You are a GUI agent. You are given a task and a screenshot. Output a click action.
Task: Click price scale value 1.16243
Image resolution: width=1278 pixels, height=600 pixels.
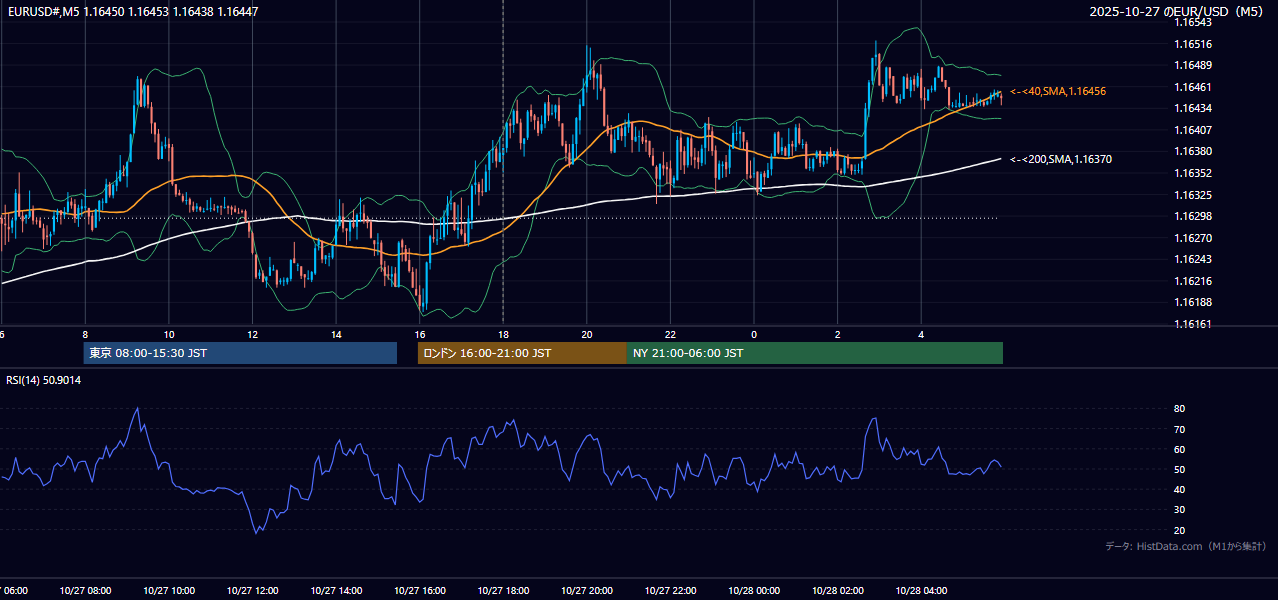click(1192, 259)
